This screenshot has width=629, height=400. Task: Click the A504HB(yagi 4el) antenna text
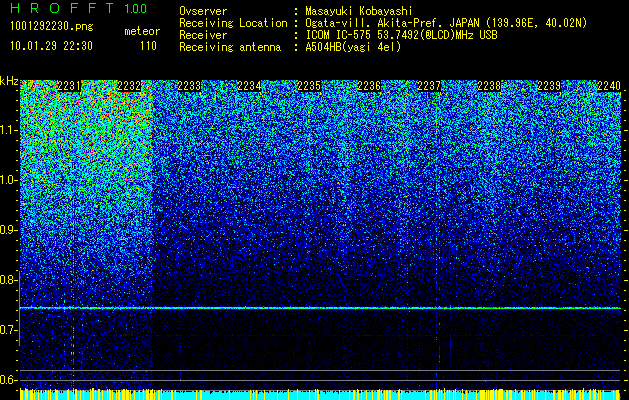353,47
